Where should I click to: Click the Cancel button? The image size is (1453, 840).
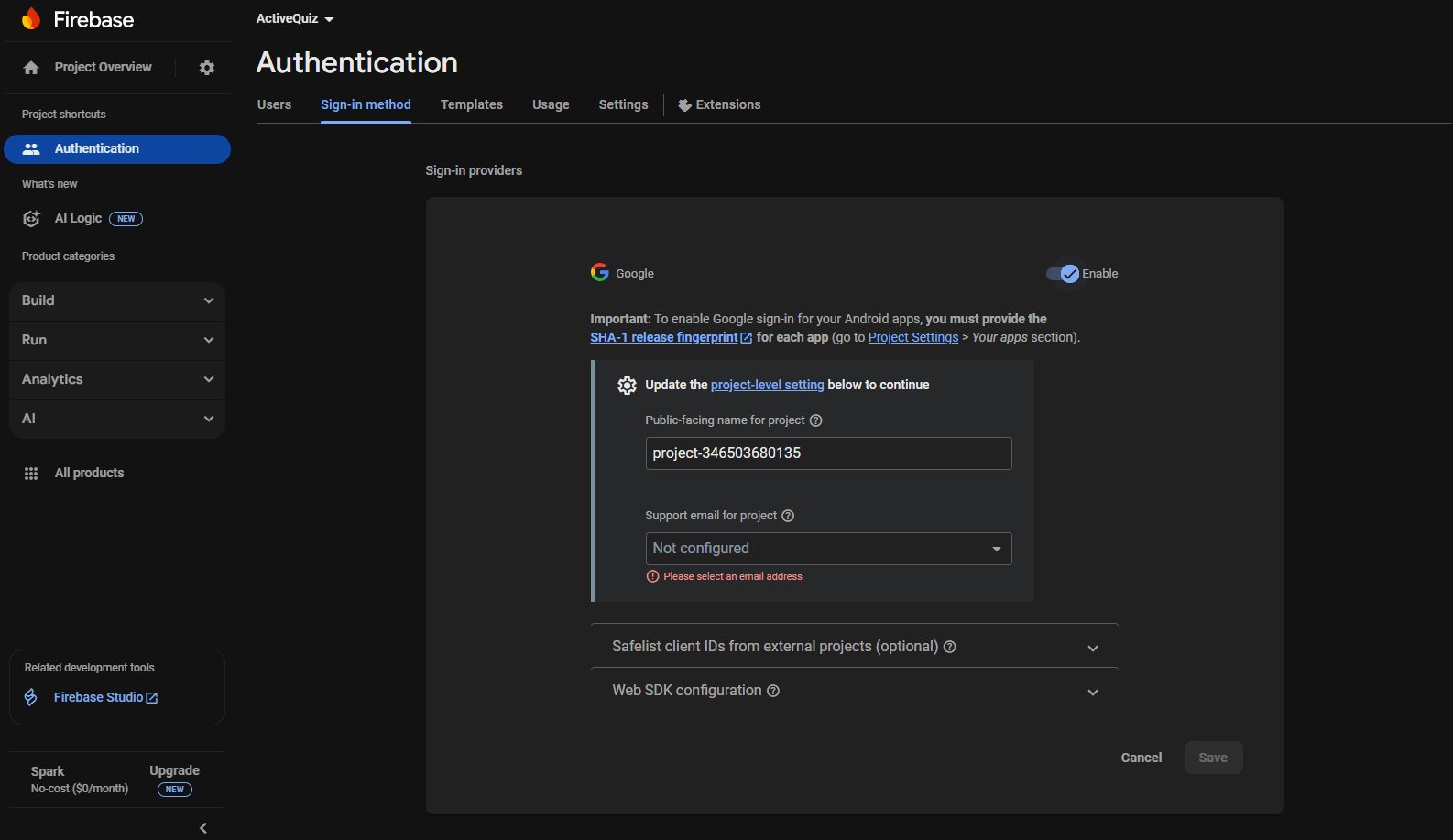[x=1142, y=758]
